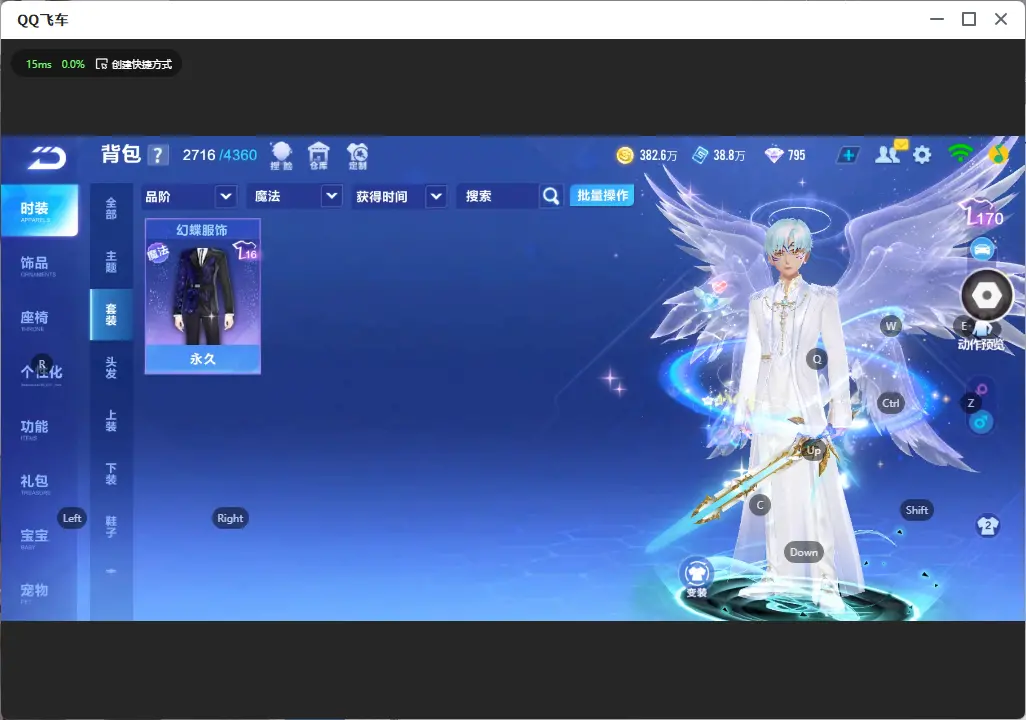Click the hexagon nut floating button
This screenshot has height=720, width=1026.
point(987,296)
